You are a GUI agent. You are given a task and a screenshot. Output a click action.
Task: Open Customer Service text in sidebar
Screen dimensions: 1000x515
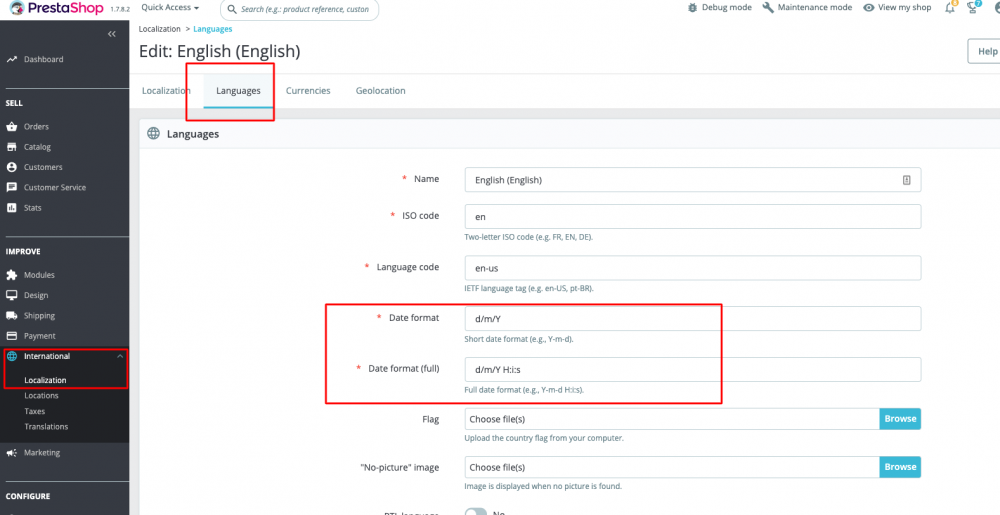(55, 187)
